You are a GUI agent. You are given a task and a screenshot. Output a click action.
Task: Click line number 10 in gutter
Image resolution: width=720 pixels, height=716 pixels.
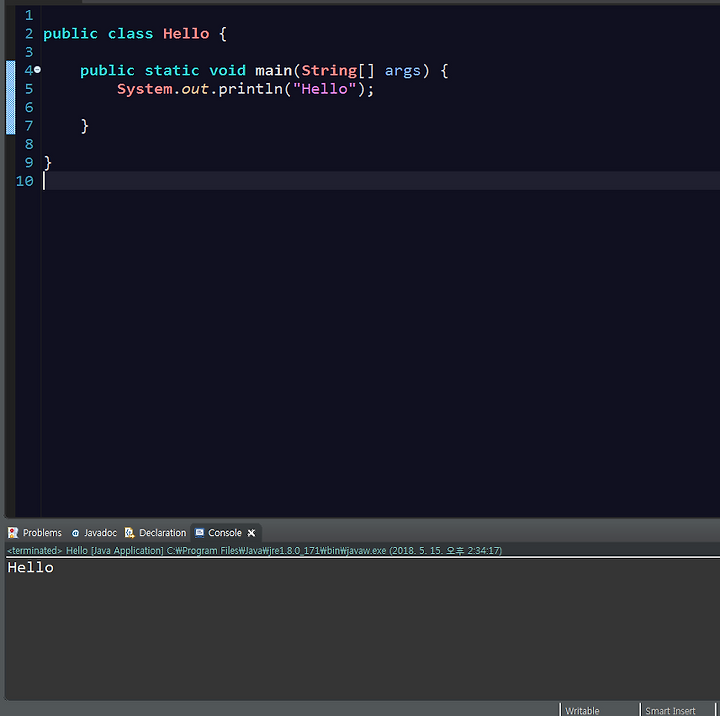pyautogui.click(x=25, y=181)
